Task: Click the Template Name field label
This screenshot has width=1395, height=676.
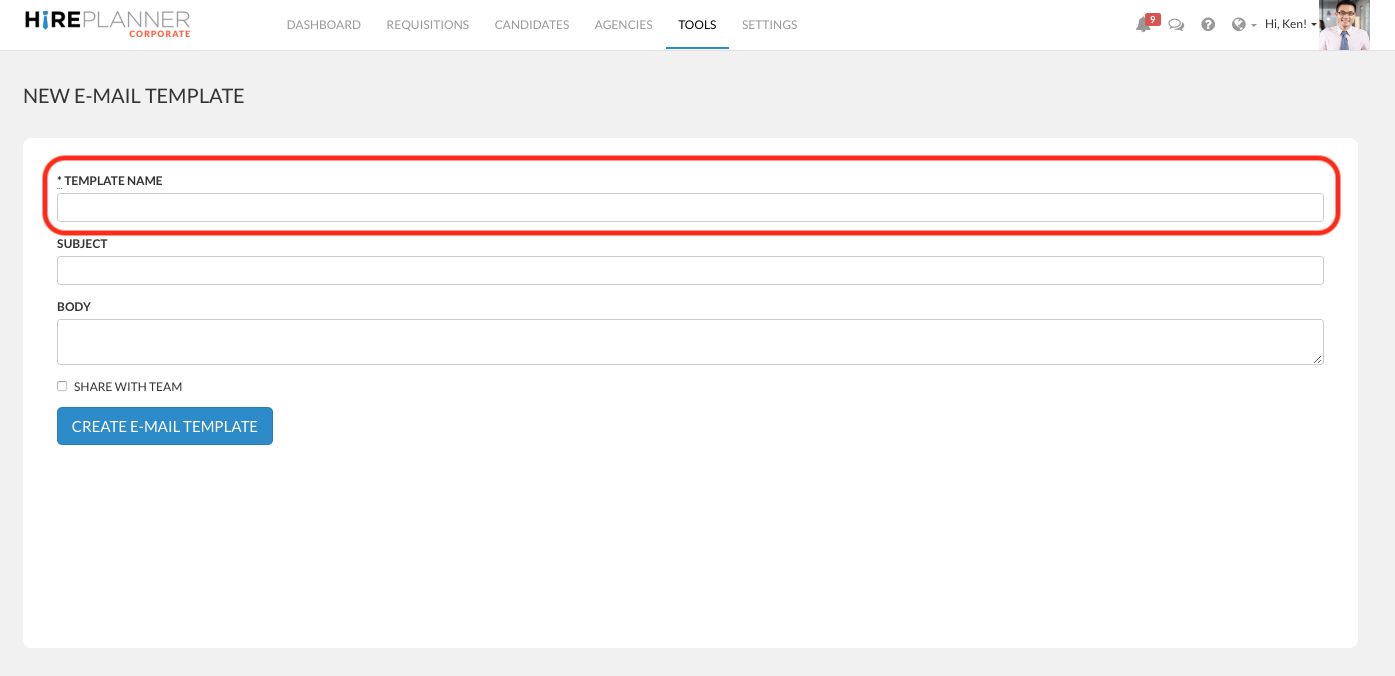Action: pos(112,181)
